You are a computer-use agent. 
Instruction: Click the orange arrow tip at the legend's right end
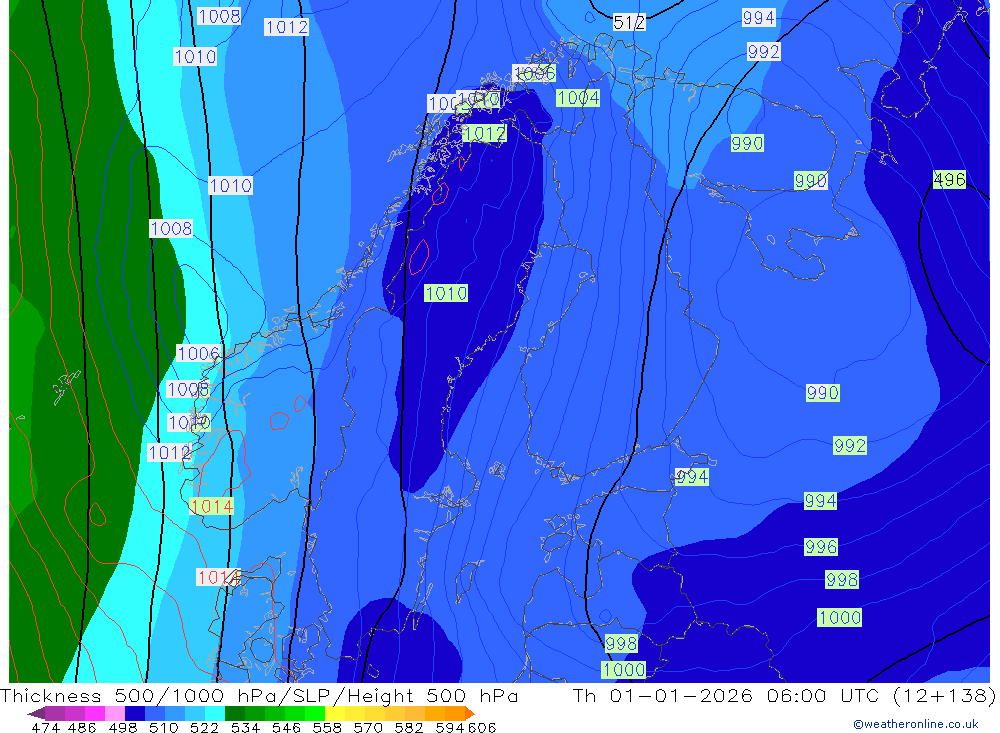(x=470, y=713)
